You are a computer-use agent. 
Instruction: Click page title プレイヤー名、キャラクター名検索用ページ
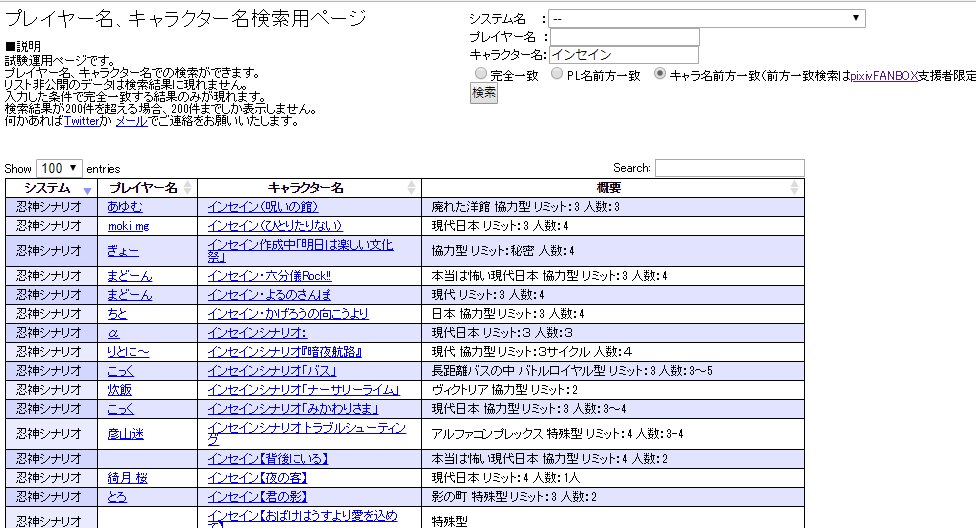tap(185, 19)
